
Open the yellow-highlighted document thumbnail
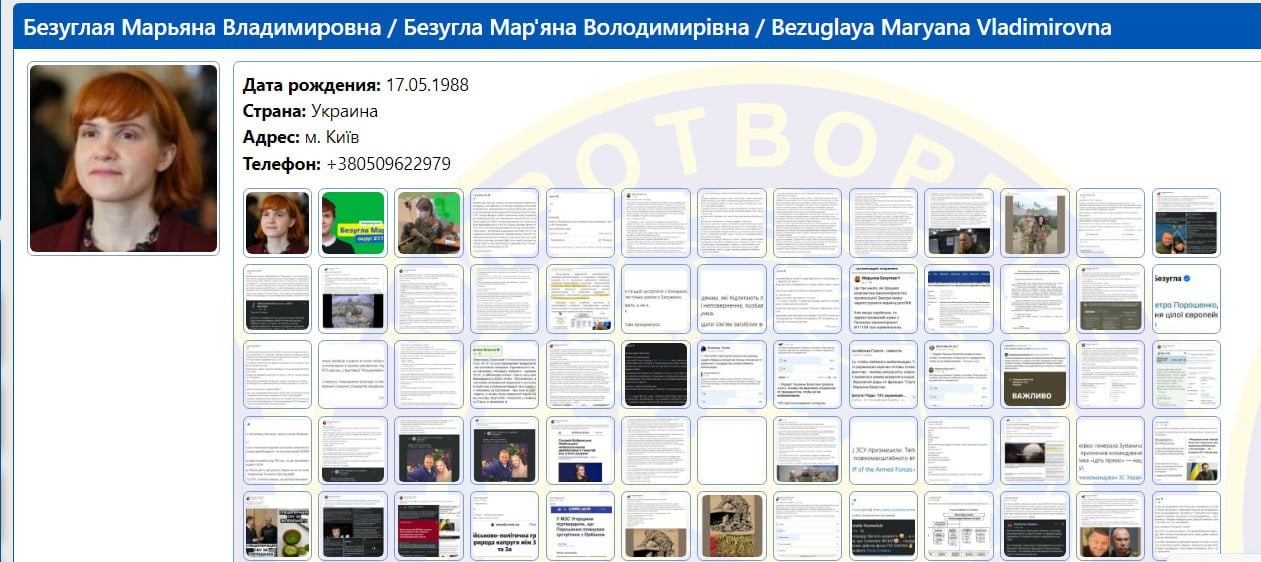pos(580,298)
